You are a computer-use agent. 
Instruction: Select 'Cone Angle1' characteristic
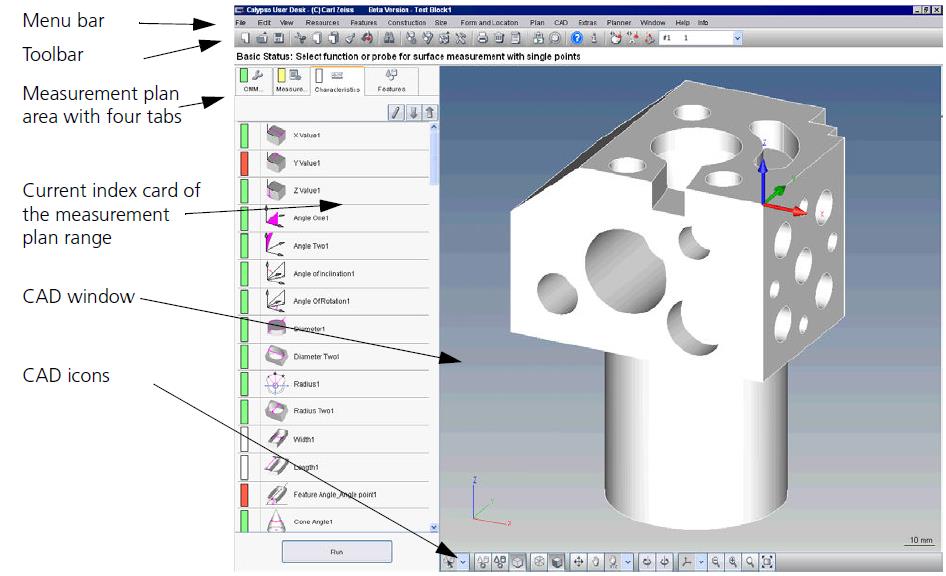tap(334, 521)
